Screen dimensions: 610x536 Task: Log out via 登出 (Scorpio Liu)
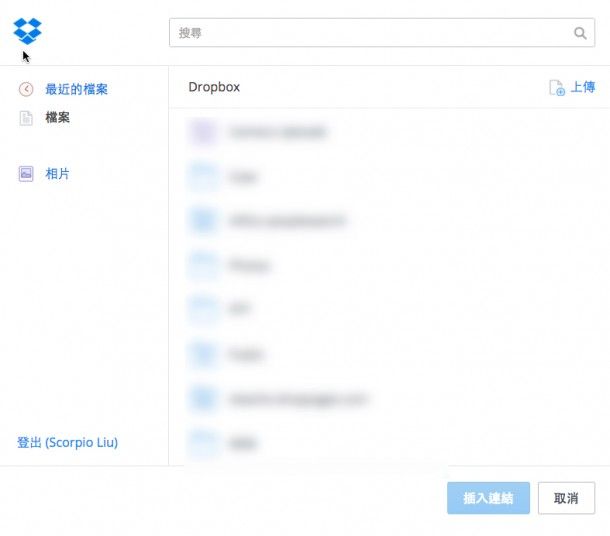tap(67, 442)
